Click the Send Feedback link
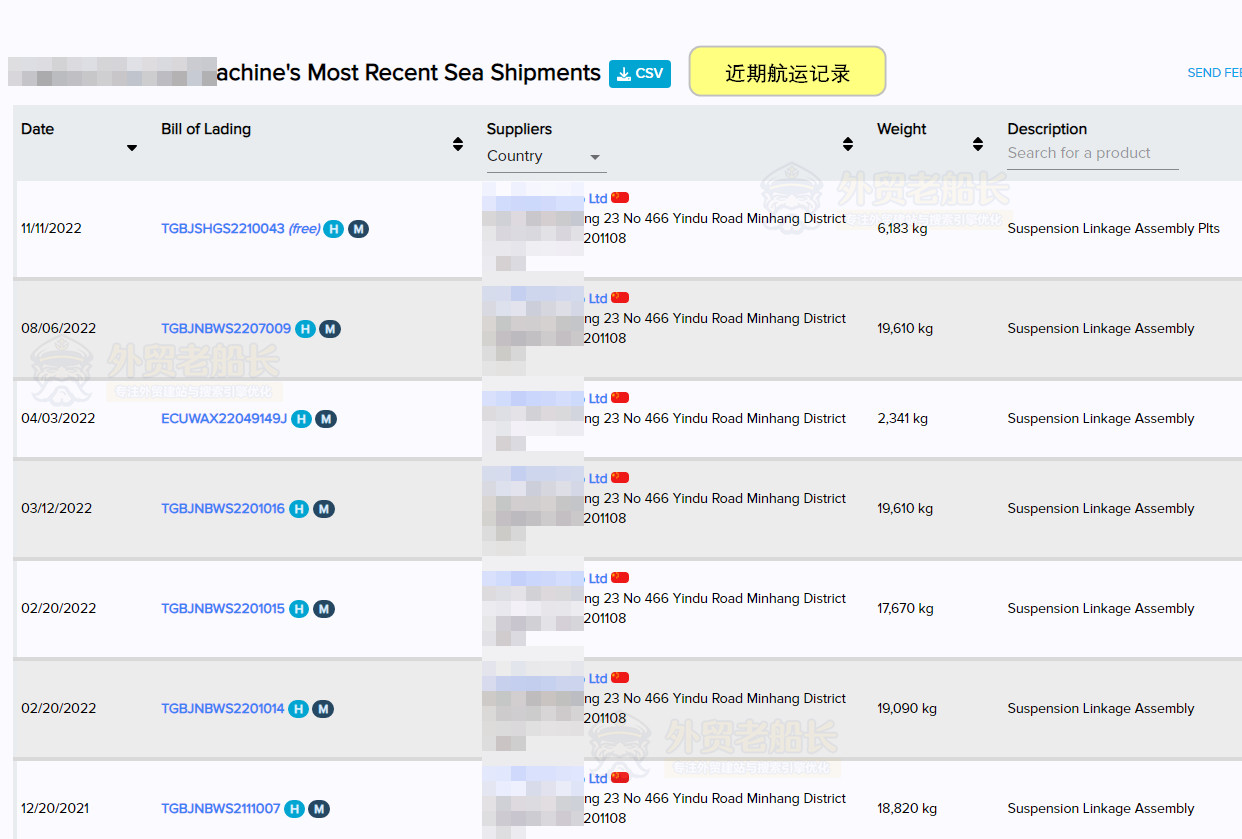This screenshot has width=1242, height=839. coord(1214,73)
